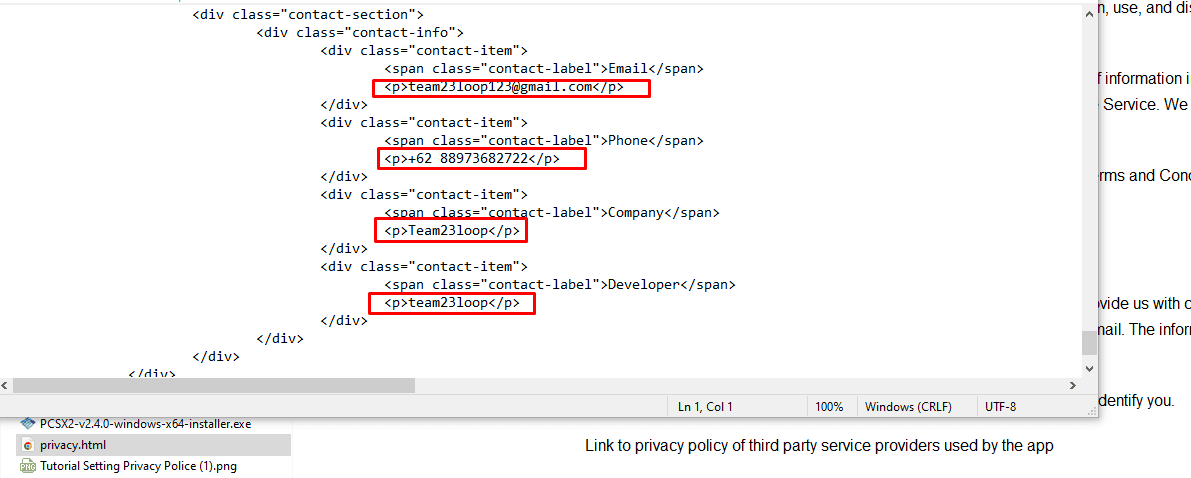This screenshot has width=1191, height=478.
Task: Select the privacy.html file name
Action: click(x=73, y=445)
